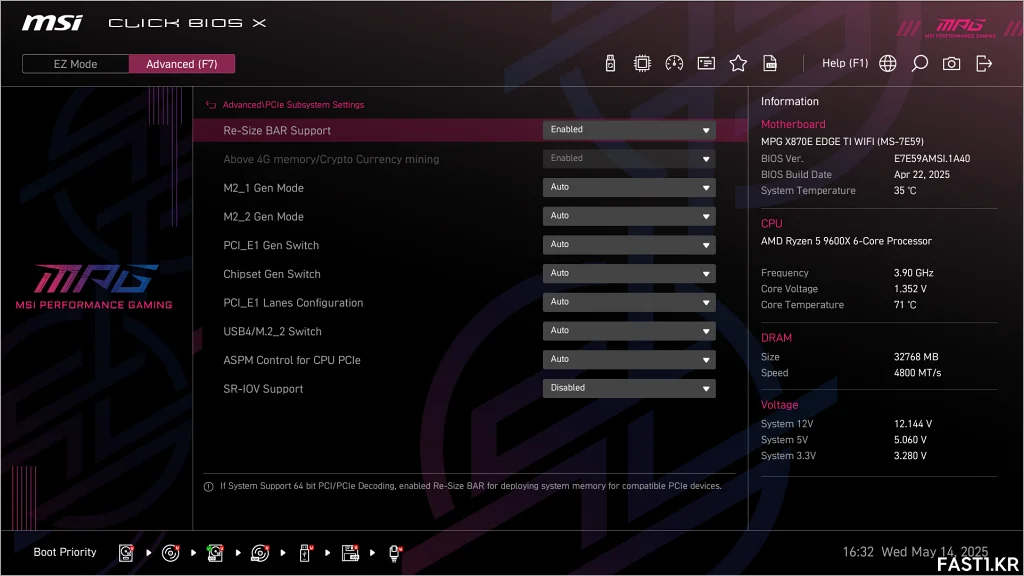1024x576 pixels.
Task: Switch to EZ Mode tab
Action: click(76, 64)
